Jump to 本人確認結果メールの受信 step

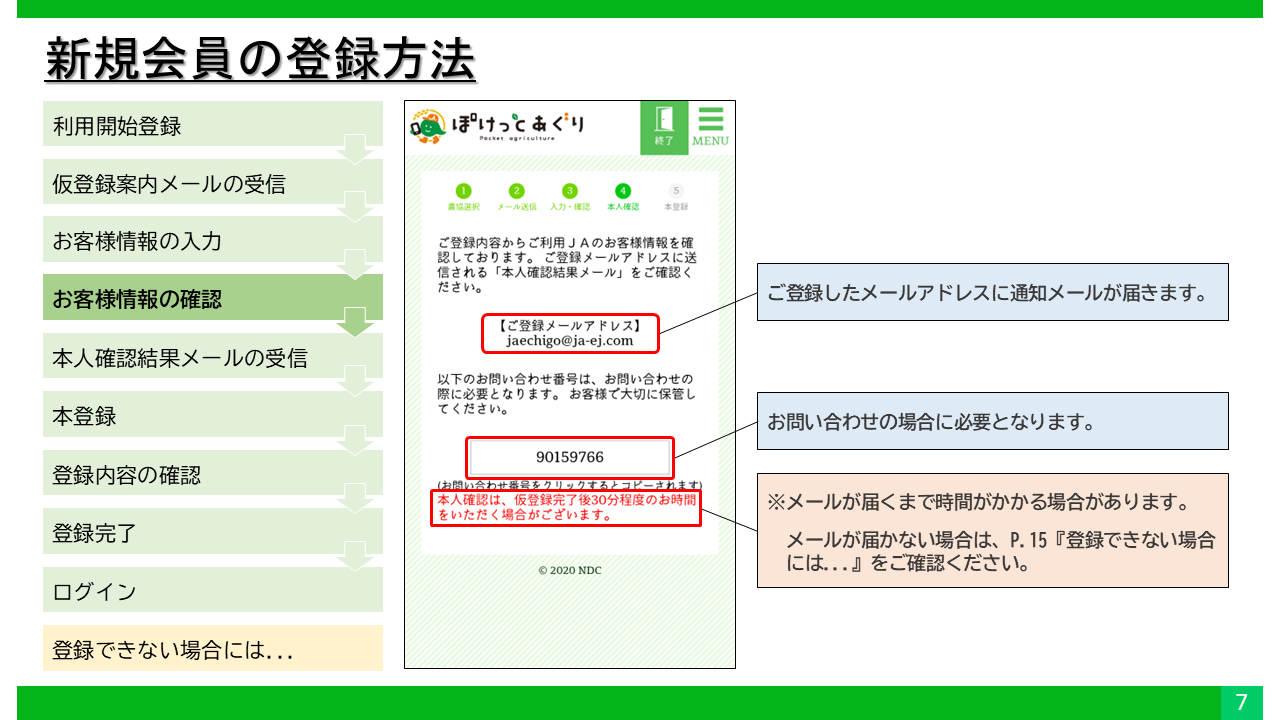pyautogui.click(x=212, y=357)
